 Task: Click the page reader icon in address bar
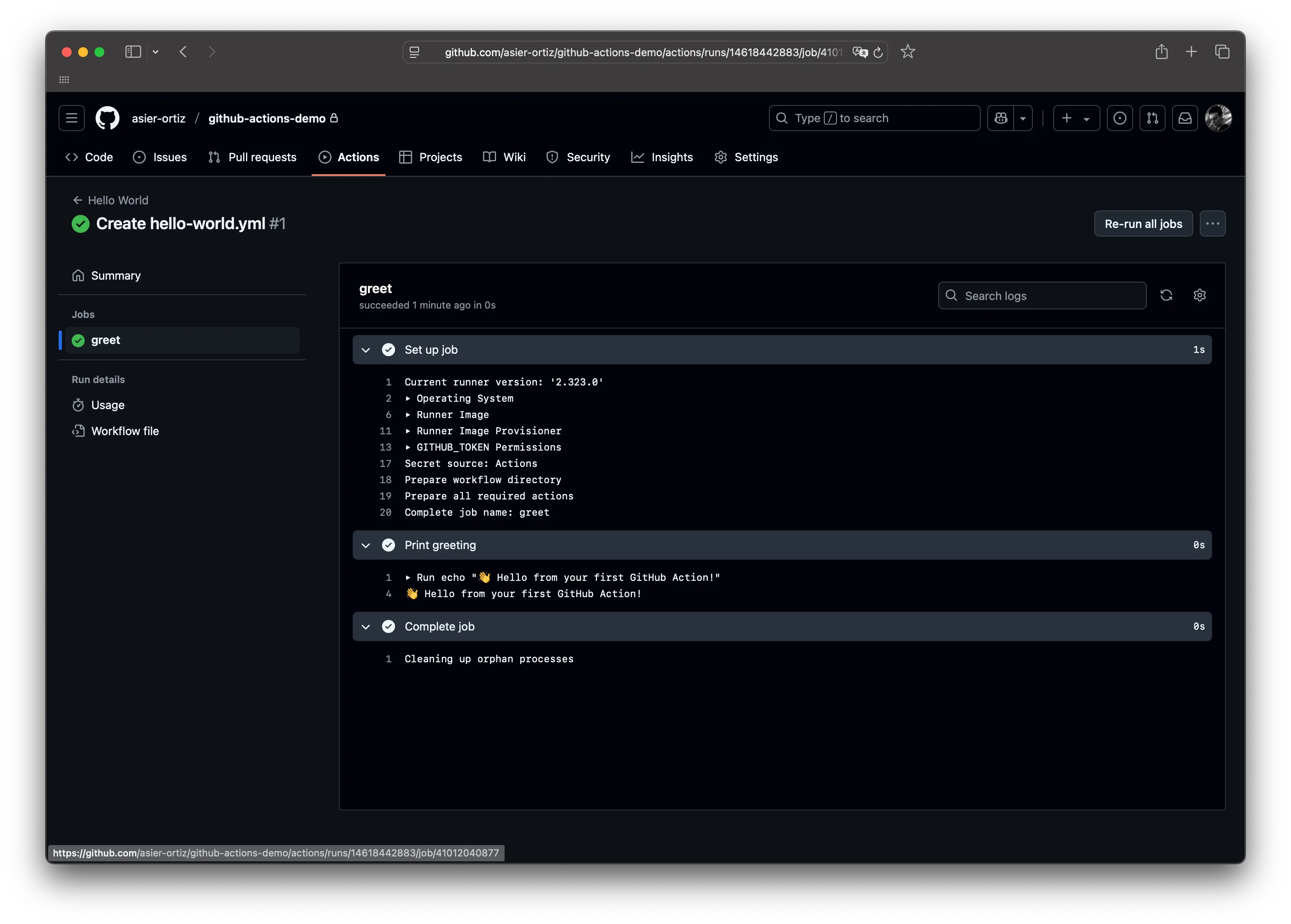click(415, 53)
